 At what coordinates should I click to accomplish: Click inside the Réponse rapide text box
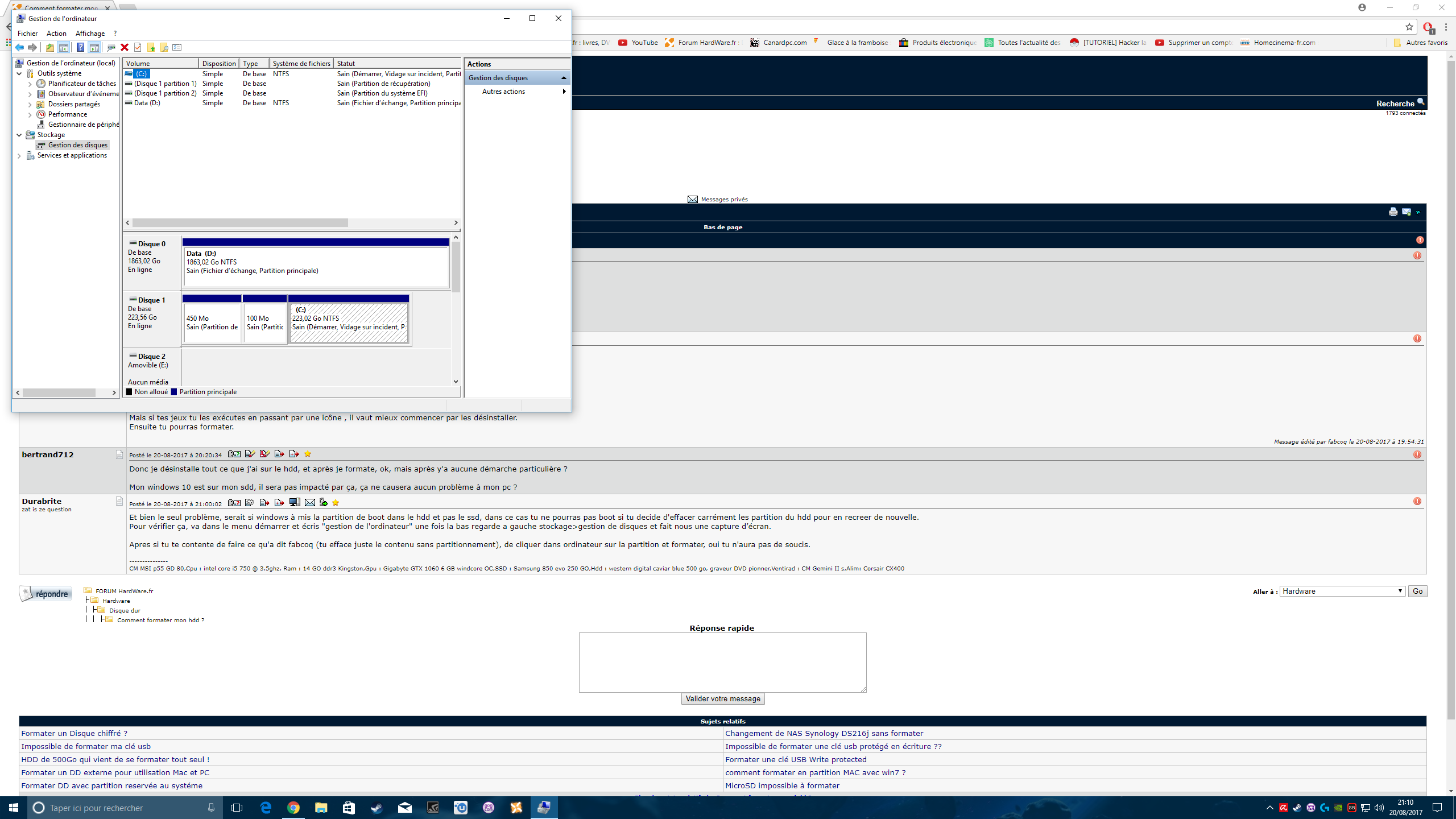click(x=722, y=662)
